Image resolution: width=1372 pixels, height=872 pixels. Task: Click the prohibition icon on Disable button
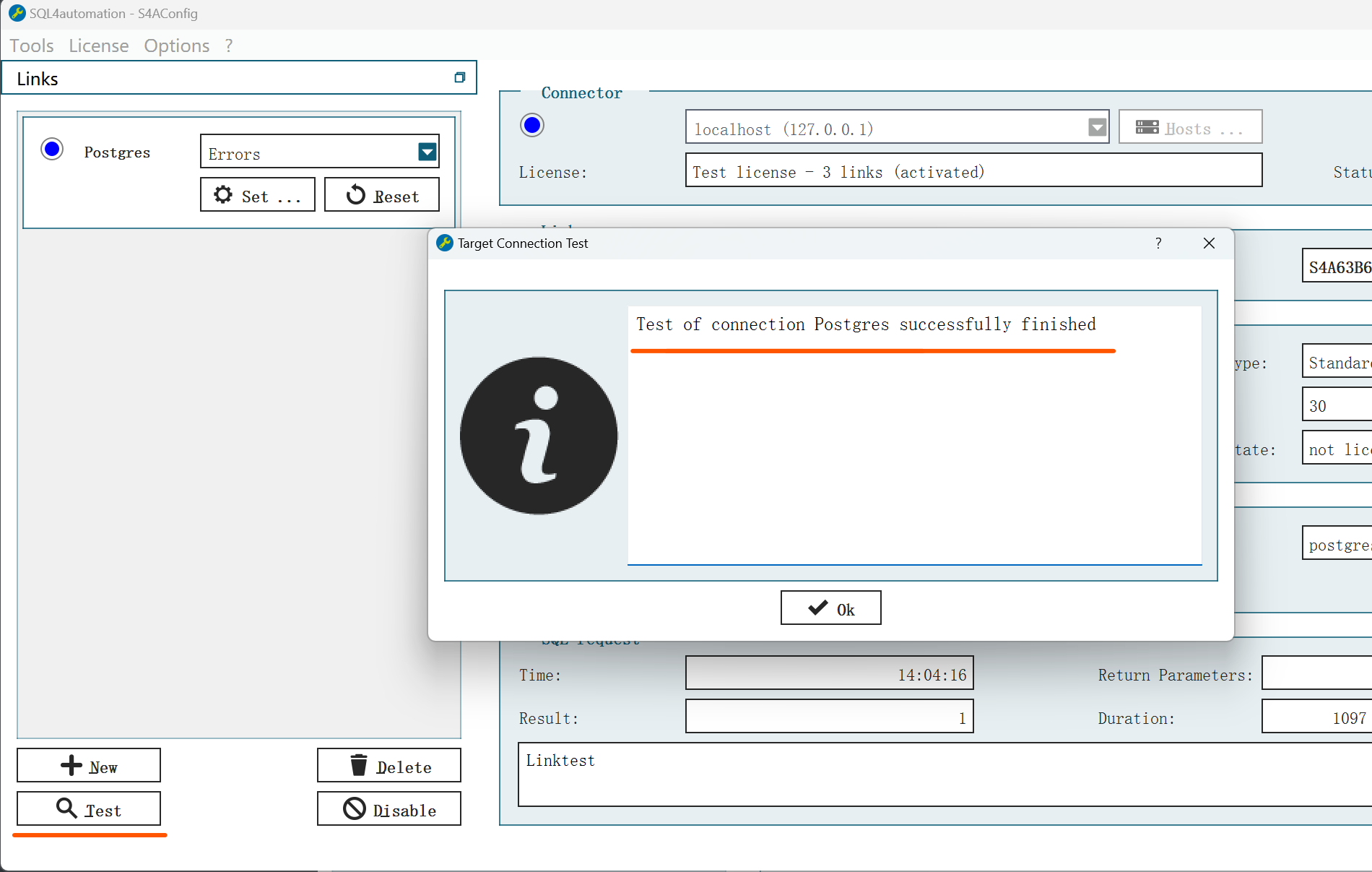[x=355, y=808]
